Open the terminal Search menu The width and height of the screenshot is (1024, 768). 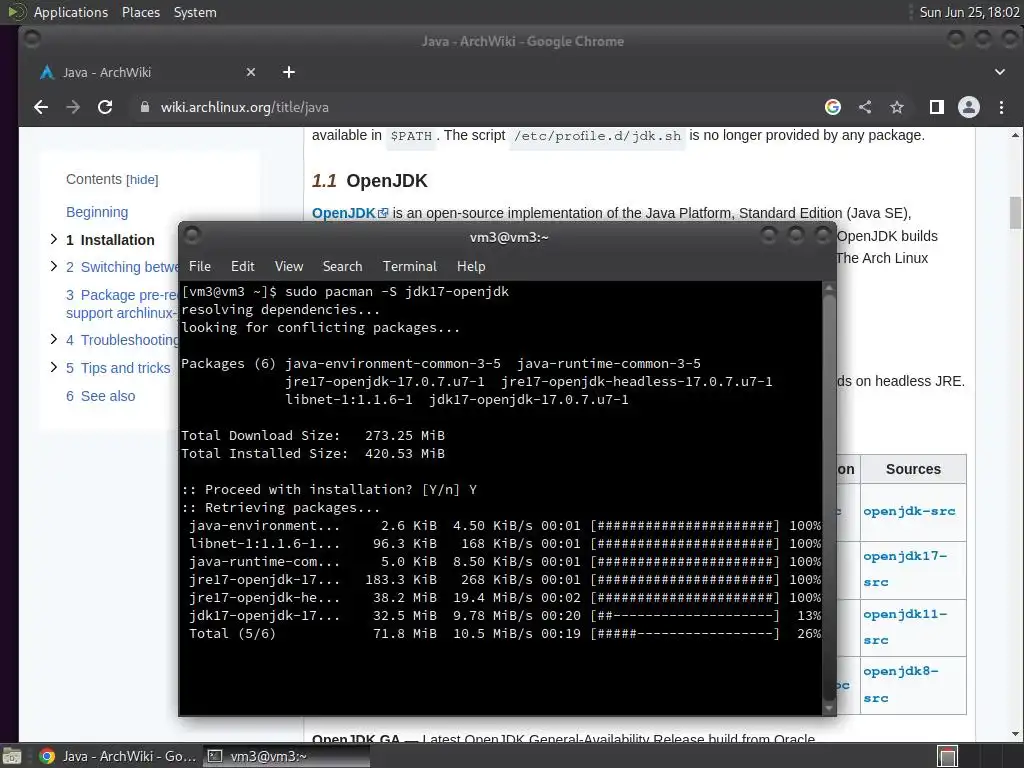click(342, 266)
